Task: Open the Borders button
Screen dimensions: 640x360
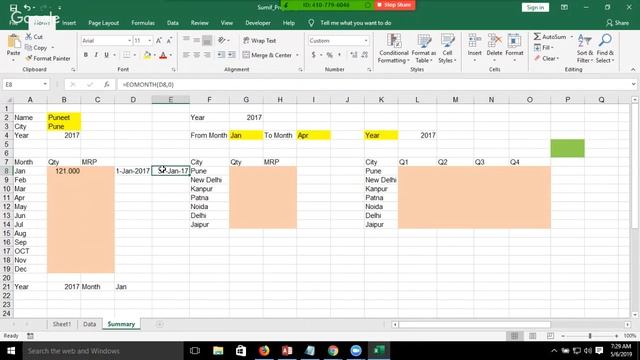Action: tap(127, 55)
